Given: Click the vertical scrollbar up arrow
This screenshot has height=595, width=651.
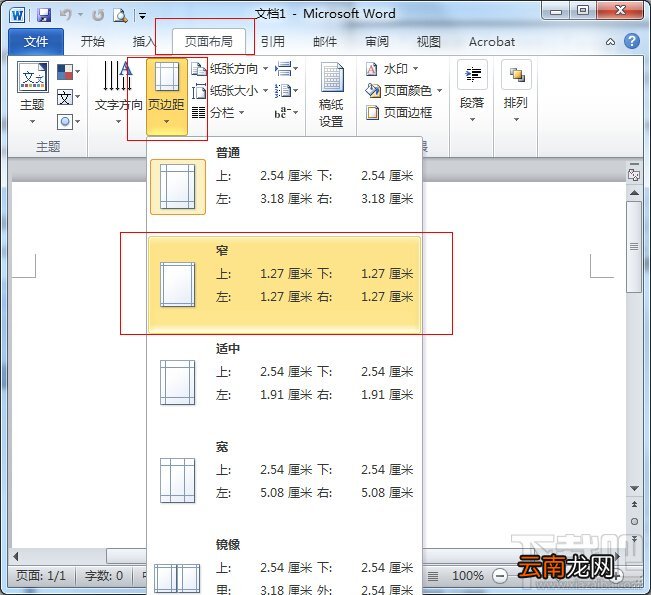Looking at the screenshot, I should [x=634, y=193].
